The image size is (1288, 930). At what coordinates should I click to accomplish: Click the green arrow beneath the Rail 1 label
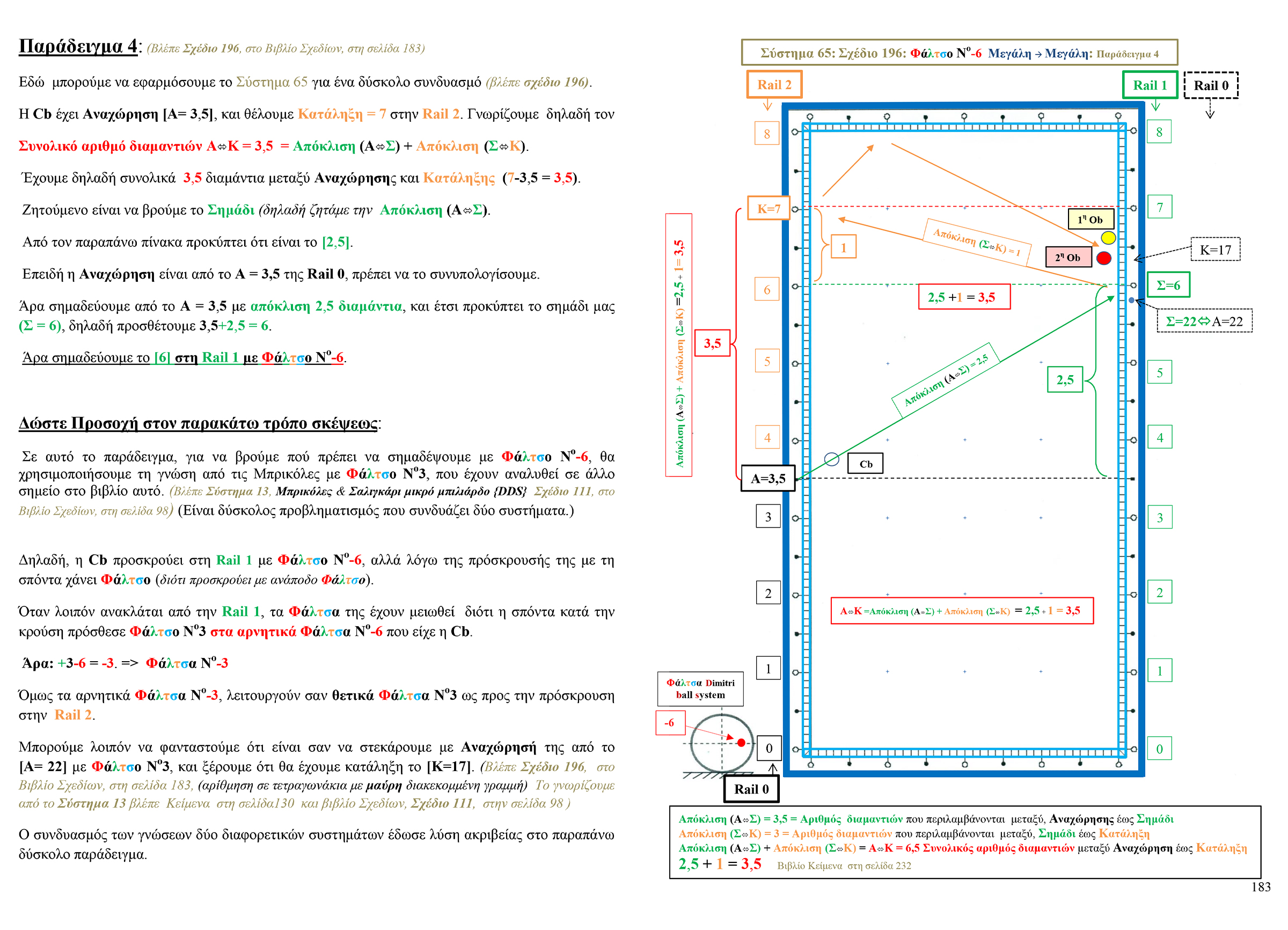(x=1155, y=106)
